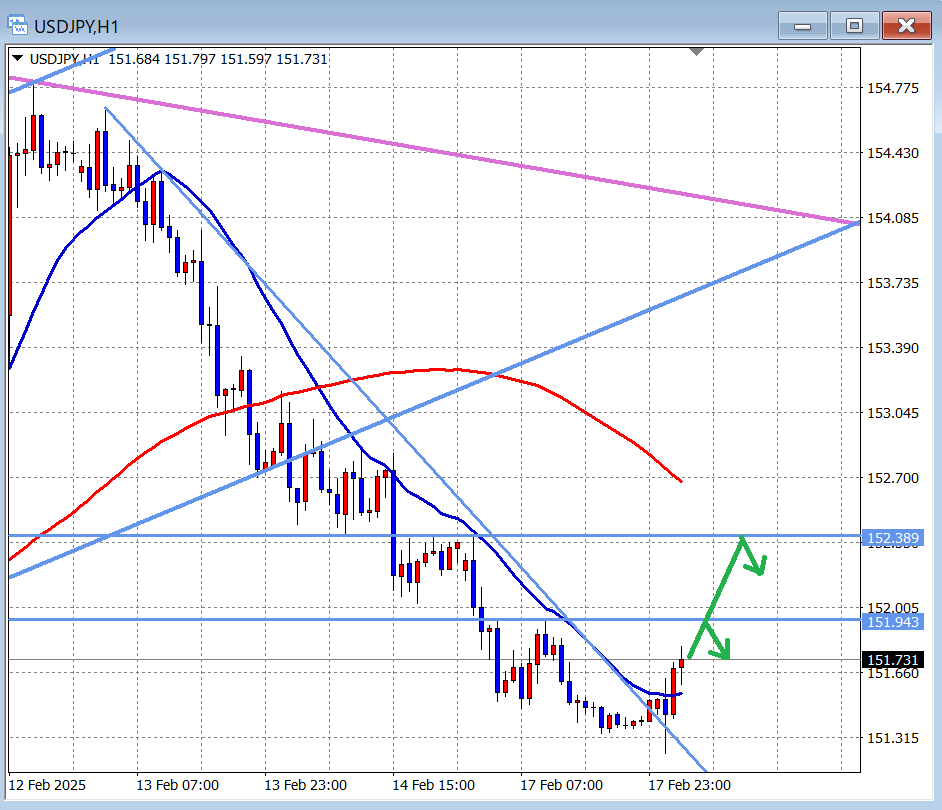942x810 pixels.
Task: Click the lower green arrow head near 151.943
Action: point(724,654)
